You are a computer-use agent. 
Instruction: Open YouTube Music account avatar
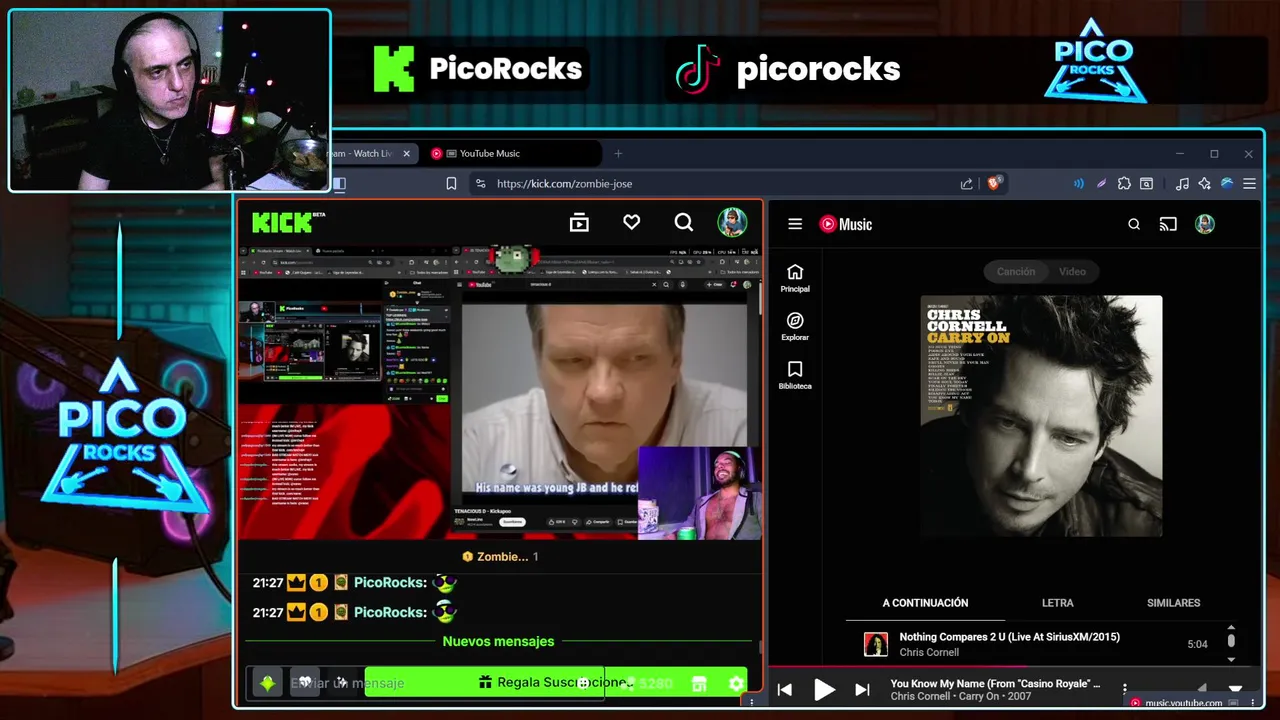click(x=1205, y=224)
